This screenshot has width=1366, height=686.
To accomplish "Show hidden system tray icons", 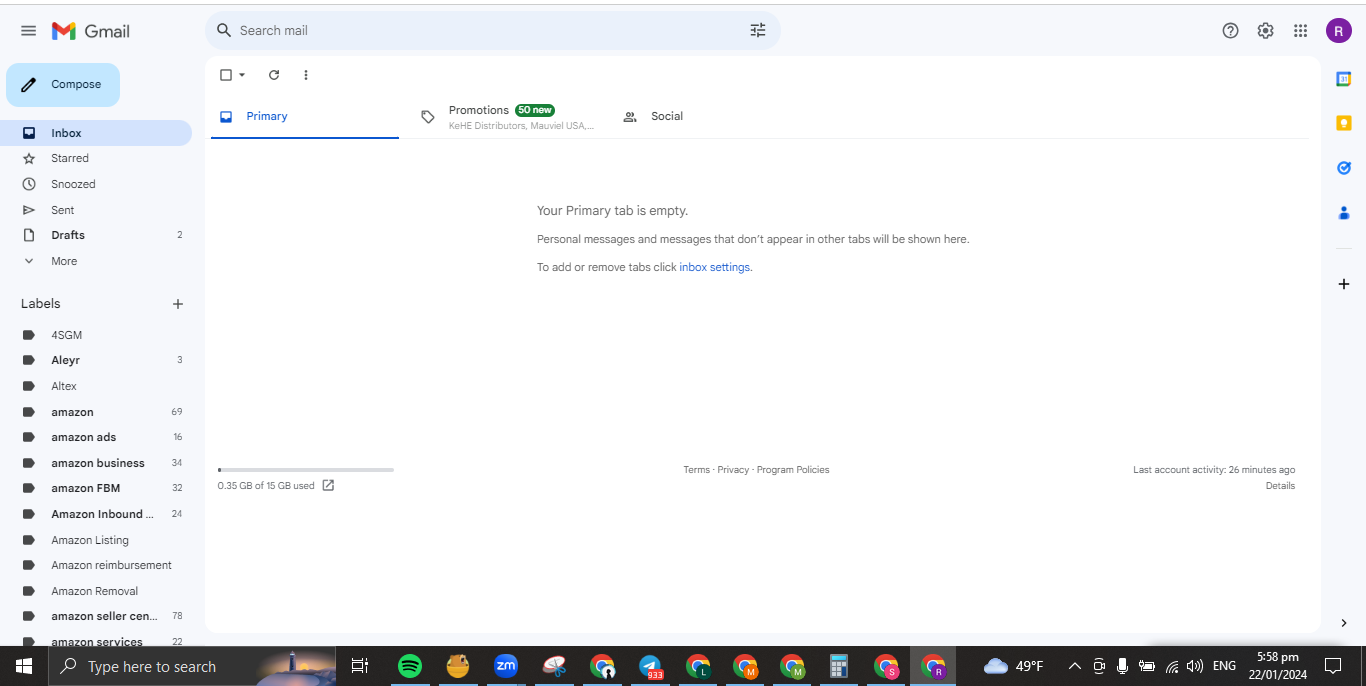I will (1075, 666).
